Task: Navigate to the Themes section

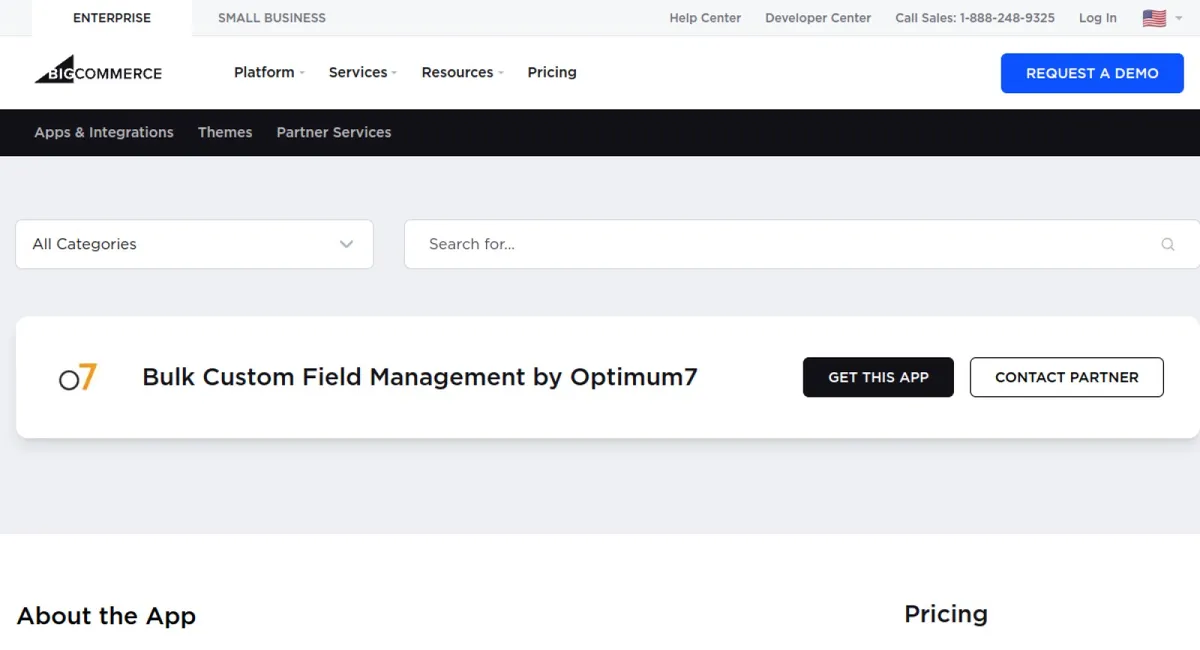Action: point(225,132)
